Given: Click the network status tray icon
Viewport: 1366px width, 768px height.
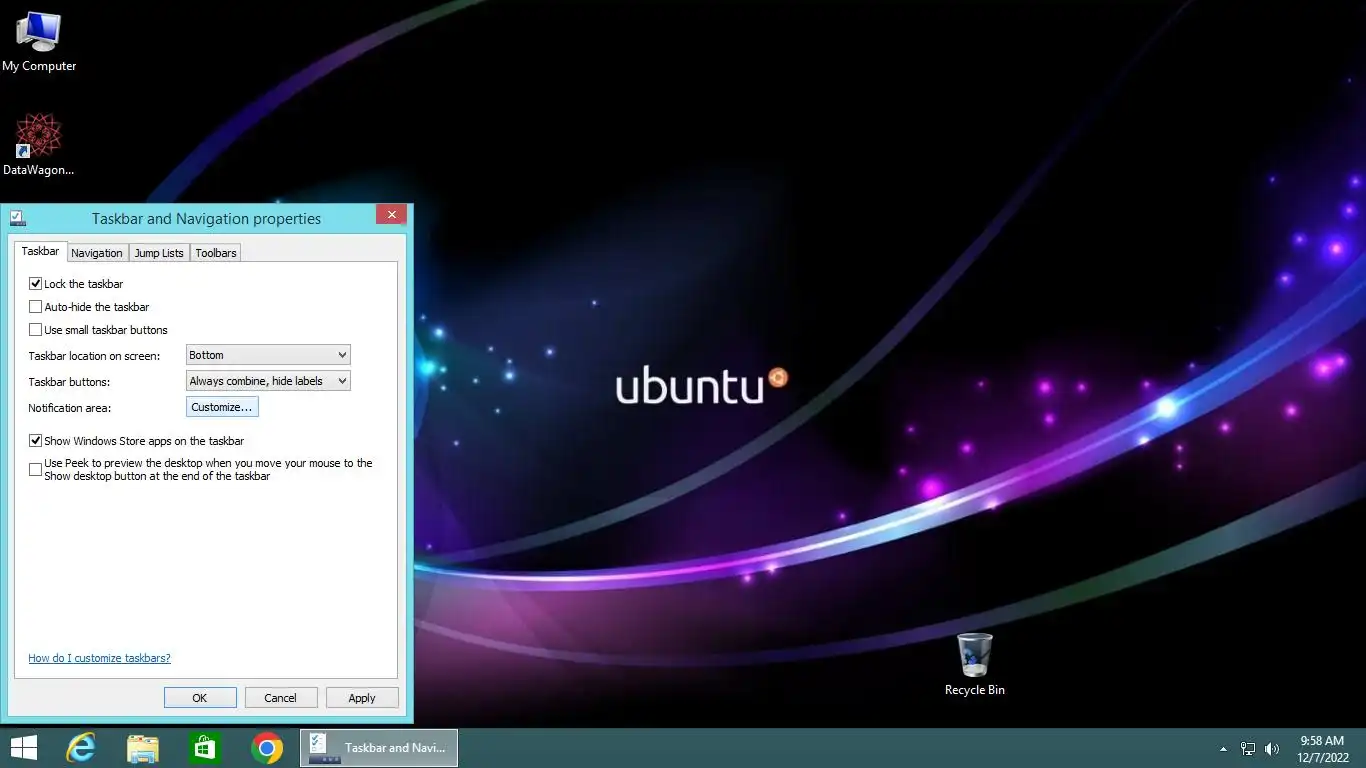Looking at the screenshot, I should [1248, 749].
